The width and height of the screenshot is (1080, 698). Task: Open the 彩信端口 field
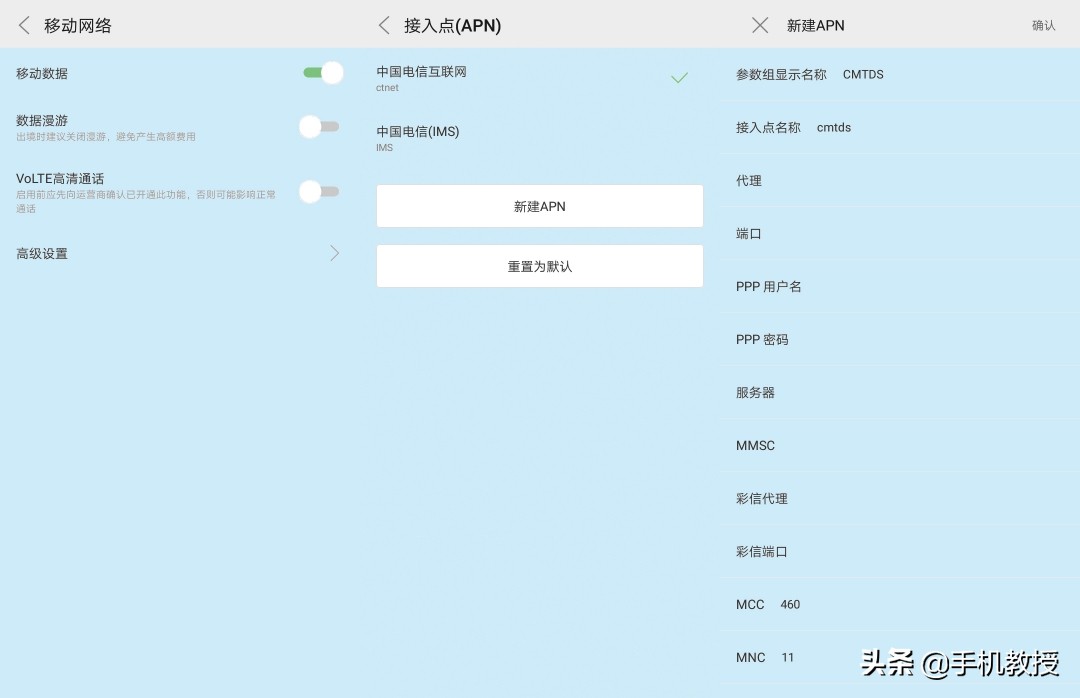pos(900,552)
